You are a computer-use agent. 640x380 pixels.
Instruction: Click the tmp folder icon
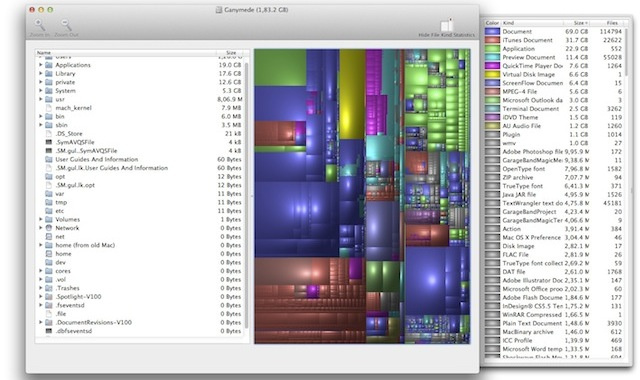(x=49, y=202)
